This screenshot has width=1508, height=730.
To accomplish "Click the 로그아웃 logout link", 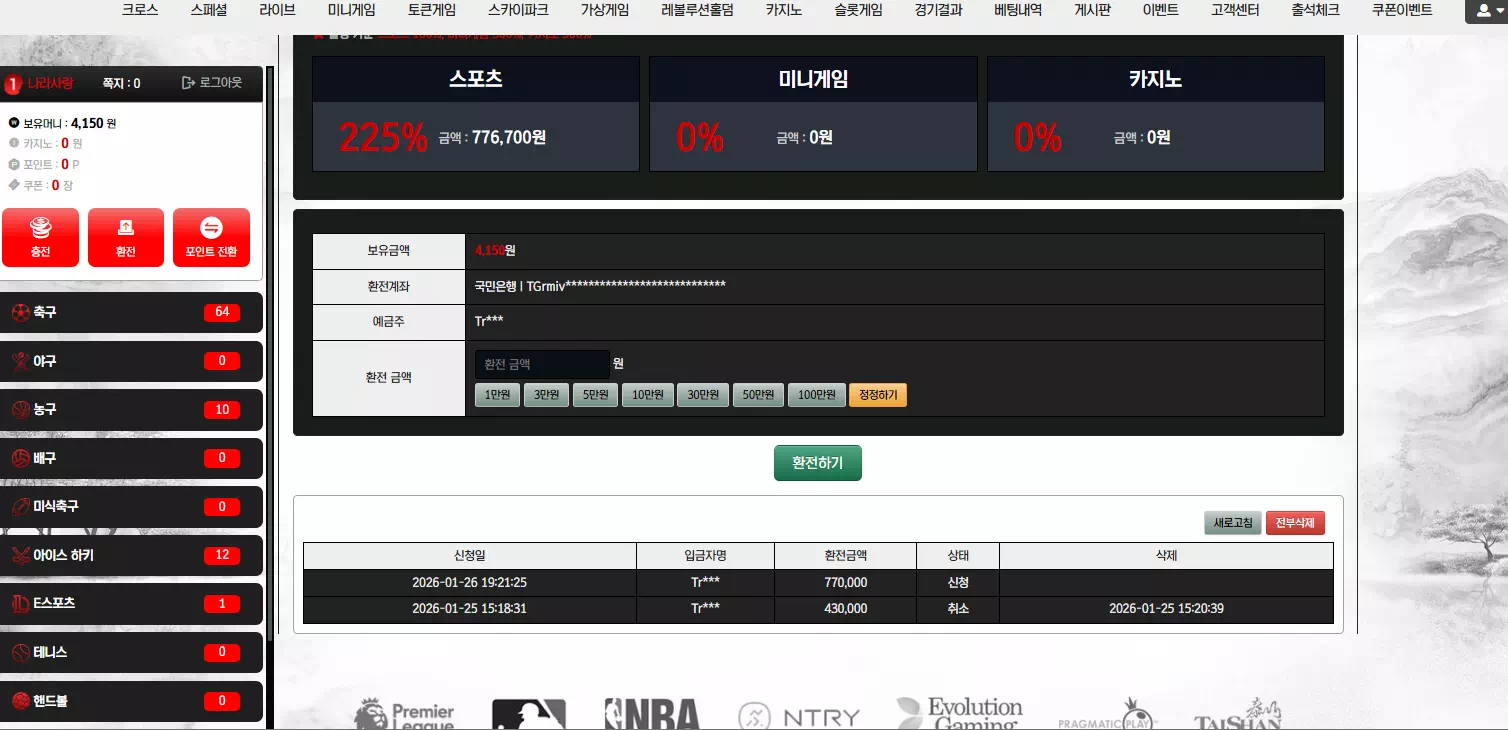I will point(212,83).
